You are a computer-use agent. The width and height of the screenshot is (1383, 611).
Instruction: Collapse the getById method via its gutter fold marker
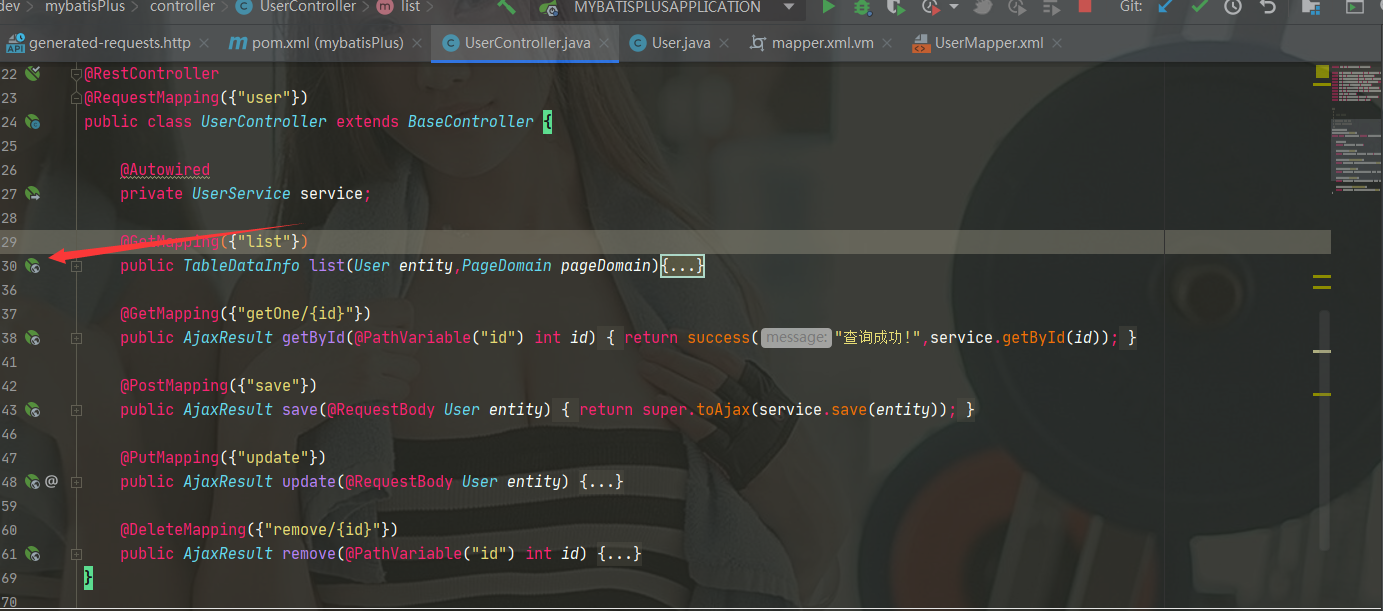[x=76, y=338]
